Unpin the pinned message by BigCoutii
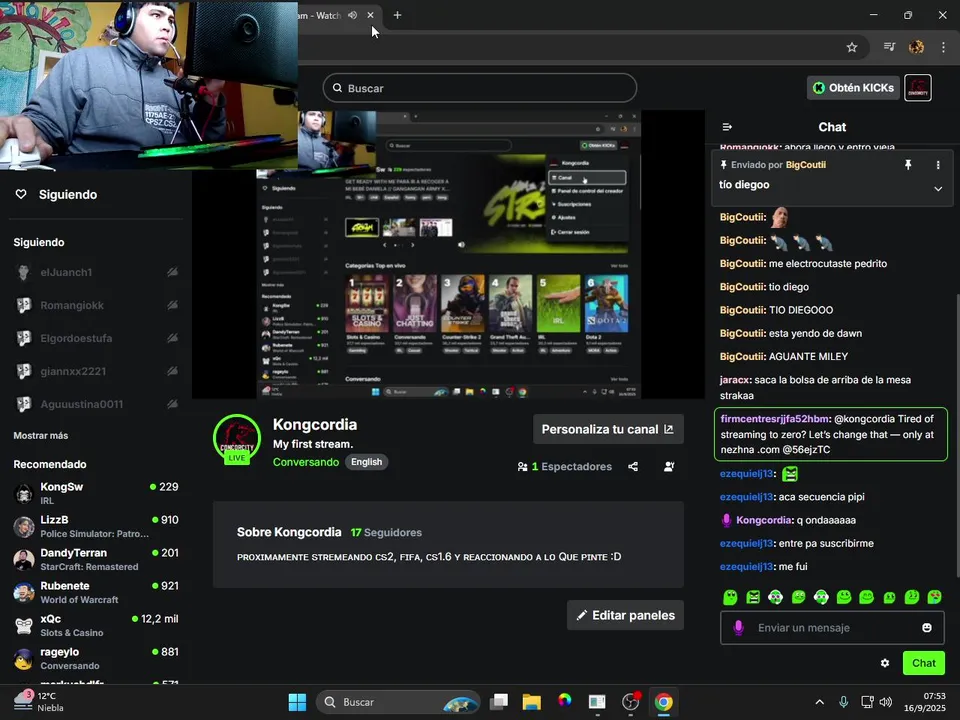 coord(908,165)
